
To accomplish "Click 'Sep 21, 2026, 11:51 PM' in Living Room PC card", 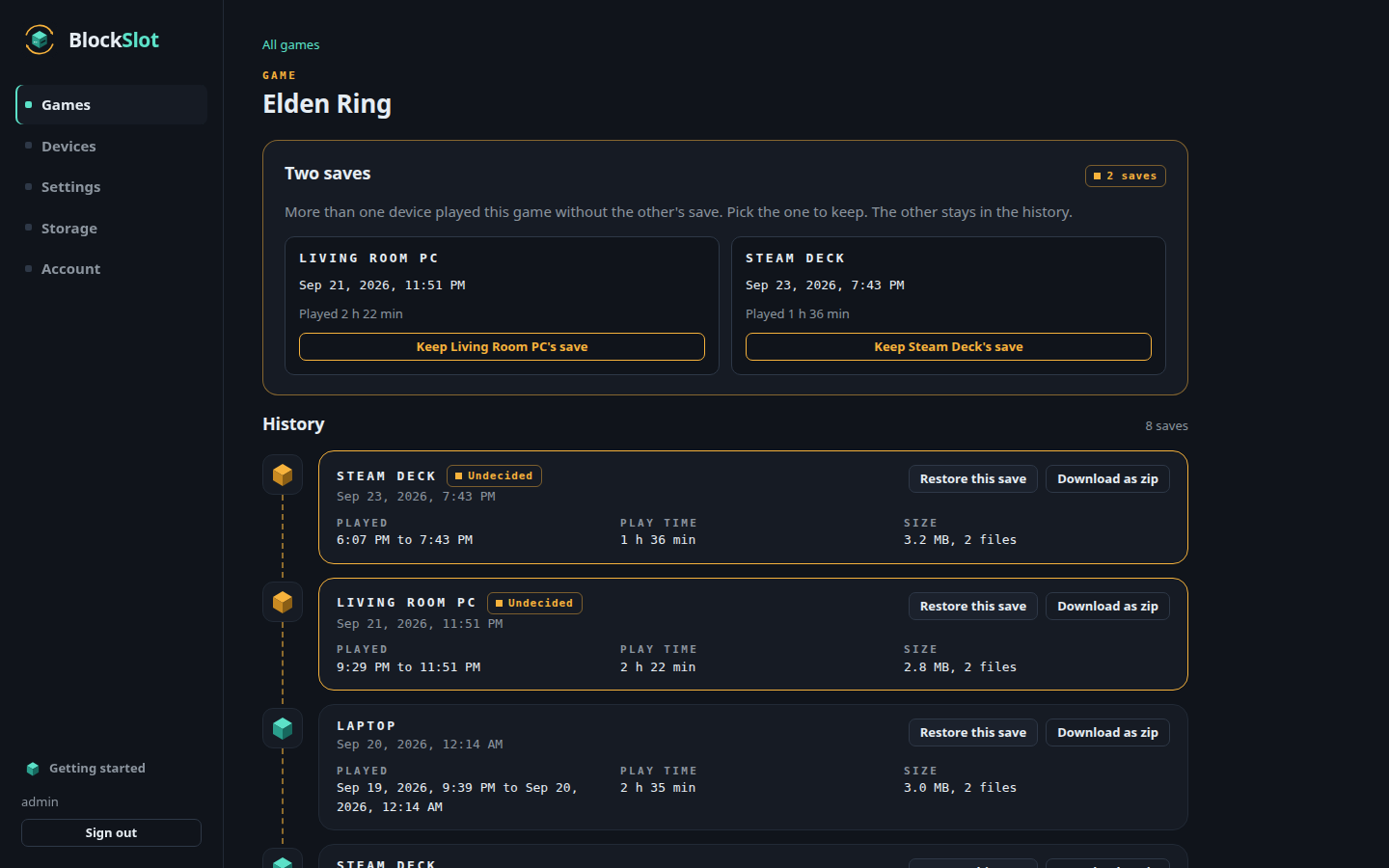I will click(382, 285).
